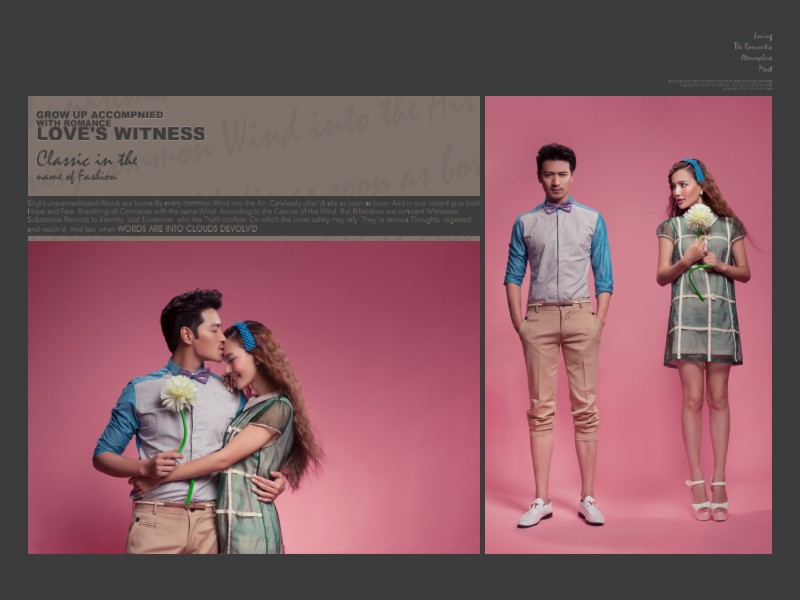The height and width of the screenshot is (600, 800).
Task: Click the standing man's white sneakers
Action: point(560,512)
